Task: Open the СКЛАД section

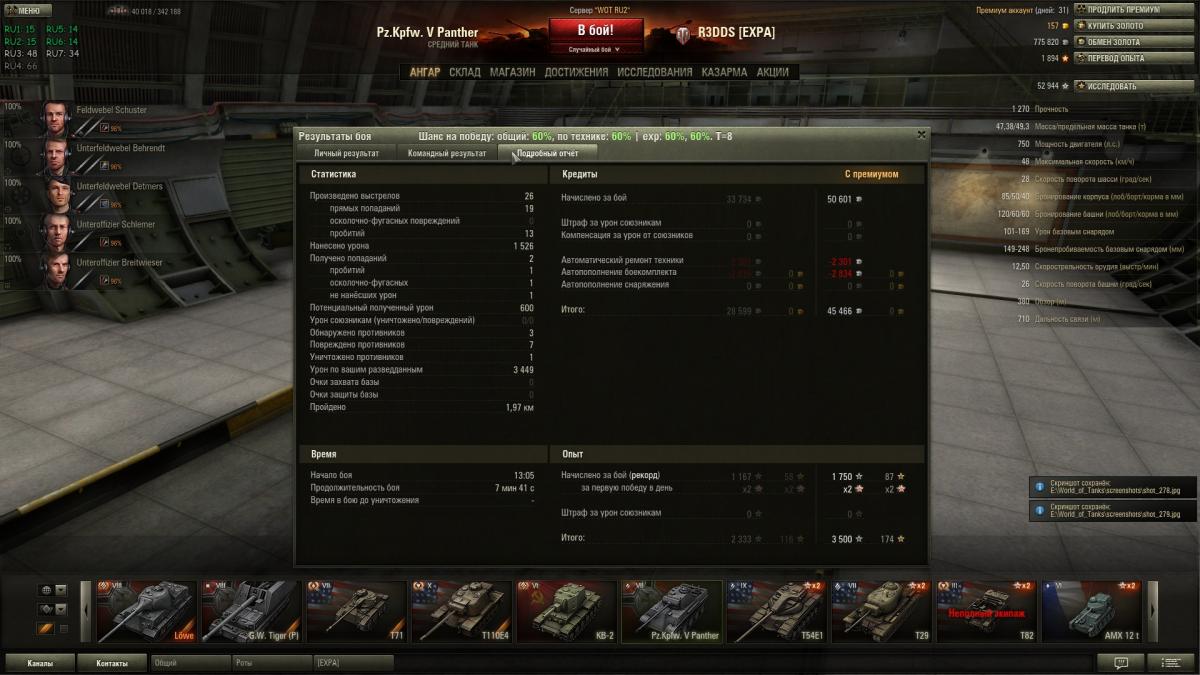Action: click(464, 72)
